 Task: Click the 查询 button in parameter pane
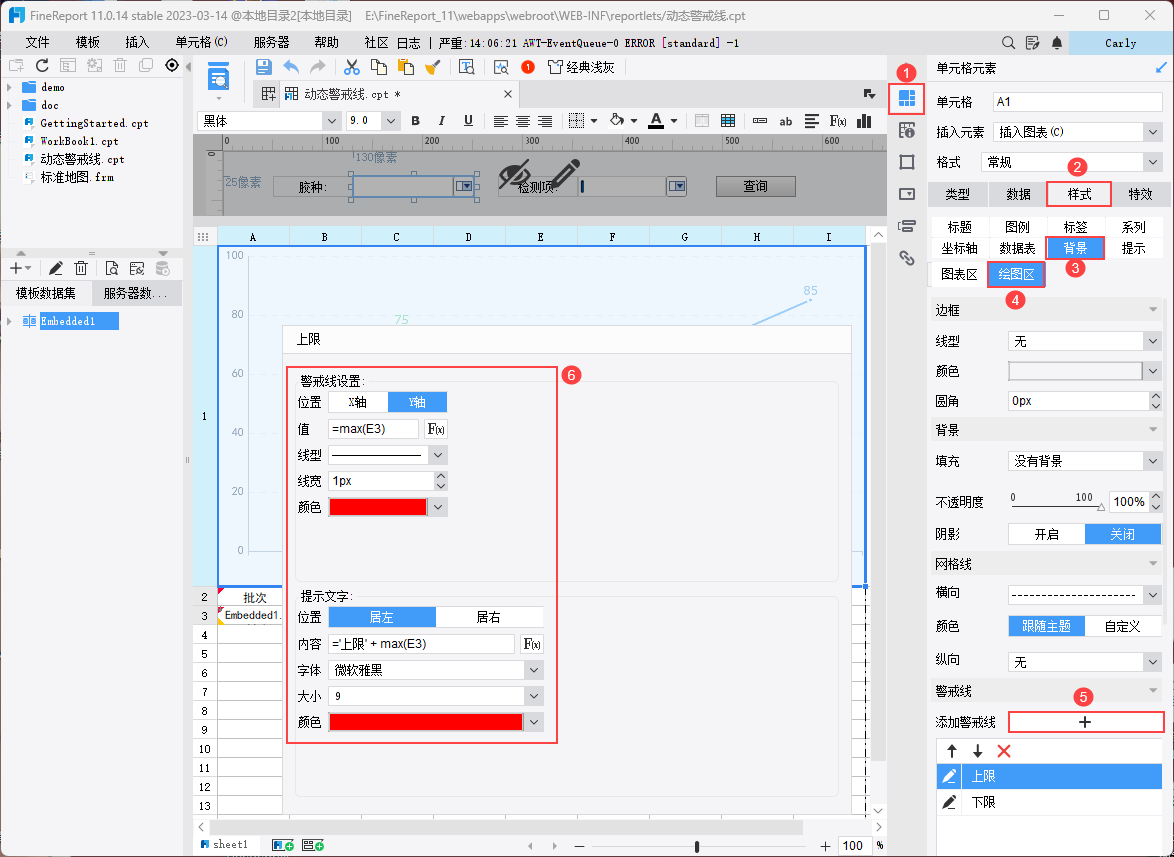(755, 186)
